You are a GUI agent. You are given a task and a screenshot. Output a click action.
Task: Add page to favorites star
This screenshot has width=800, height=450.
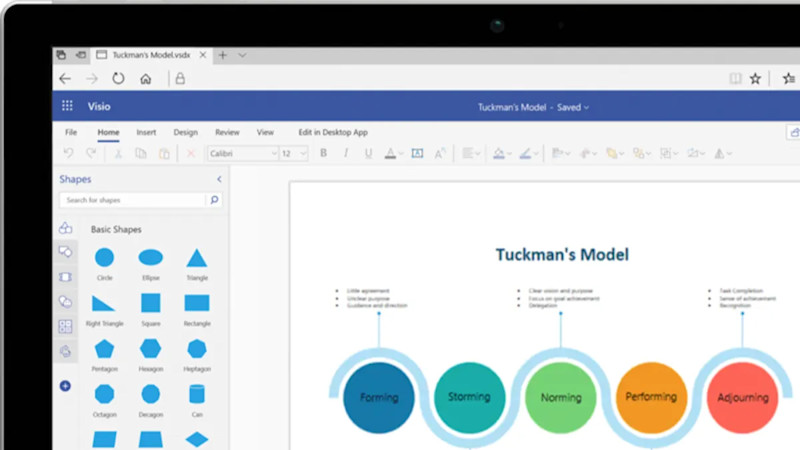coord(755,79)
